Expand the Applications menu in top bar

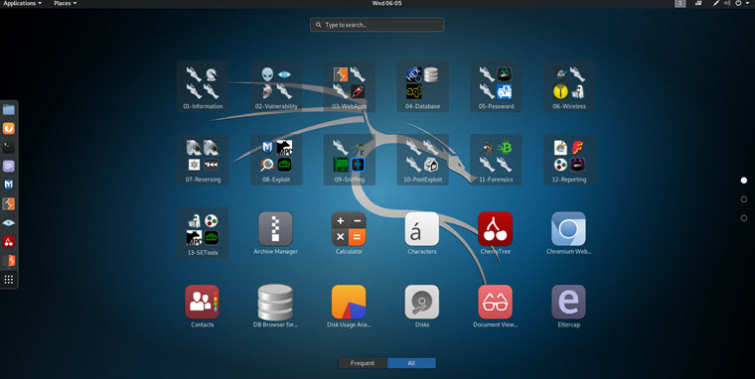22,3
